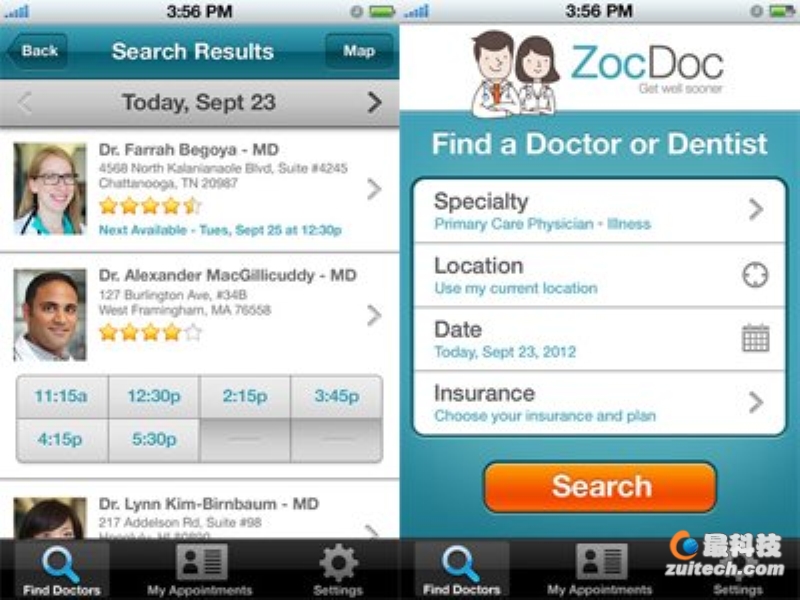The width and height of the screenshot is (800, 600).
Task: Tap the calendar icon in Date row
Action: (756, 338)
